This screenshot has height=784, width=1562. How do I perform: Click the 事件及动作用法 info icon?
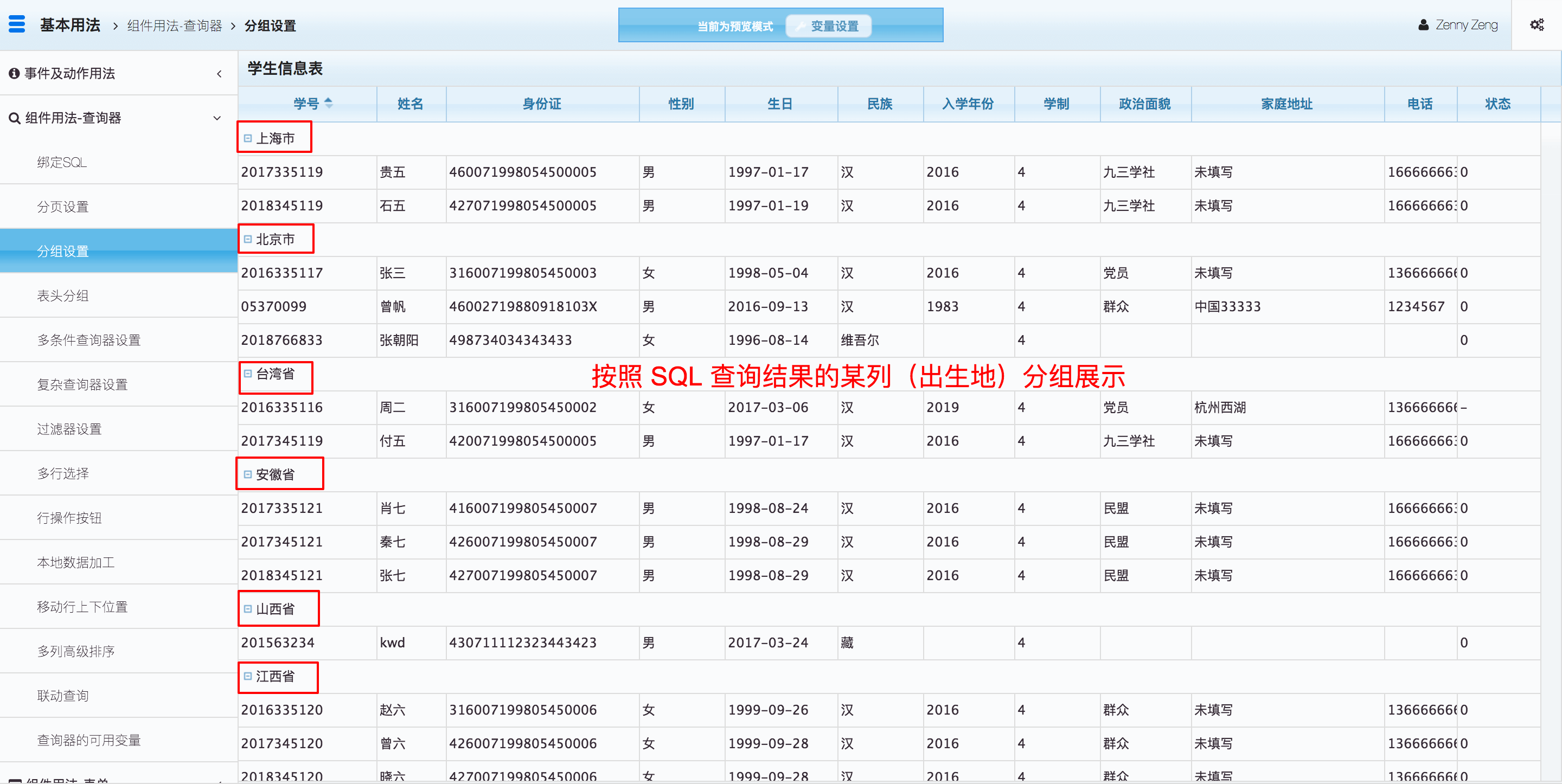pyautogui.click(x=14, y=73)
